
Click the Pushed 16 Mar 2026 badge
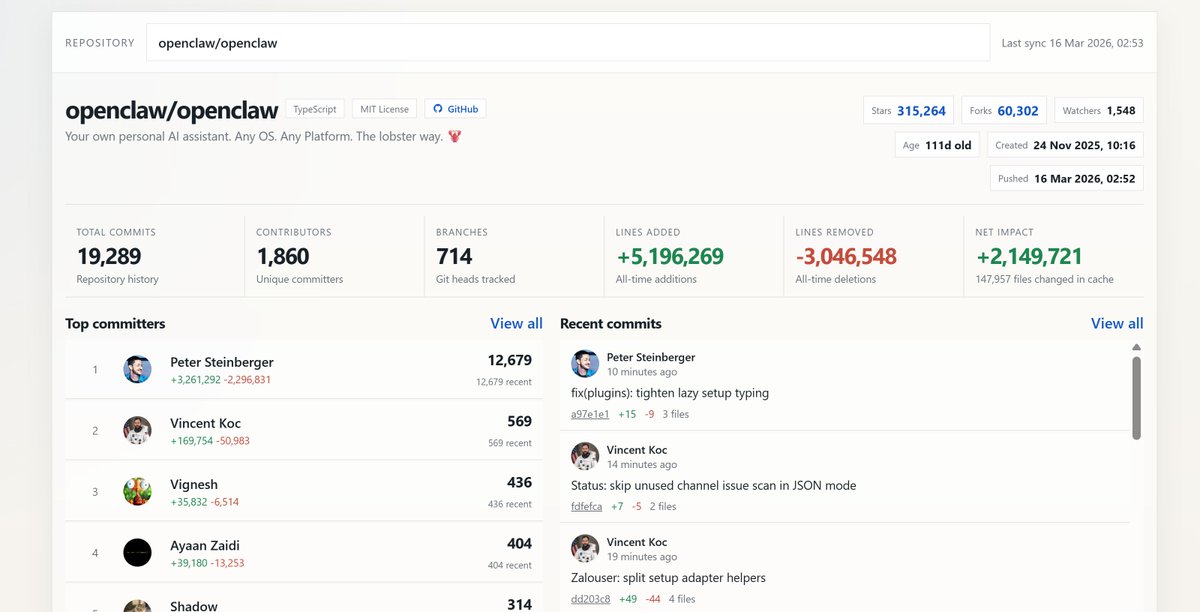click(x=1066, y=178)
